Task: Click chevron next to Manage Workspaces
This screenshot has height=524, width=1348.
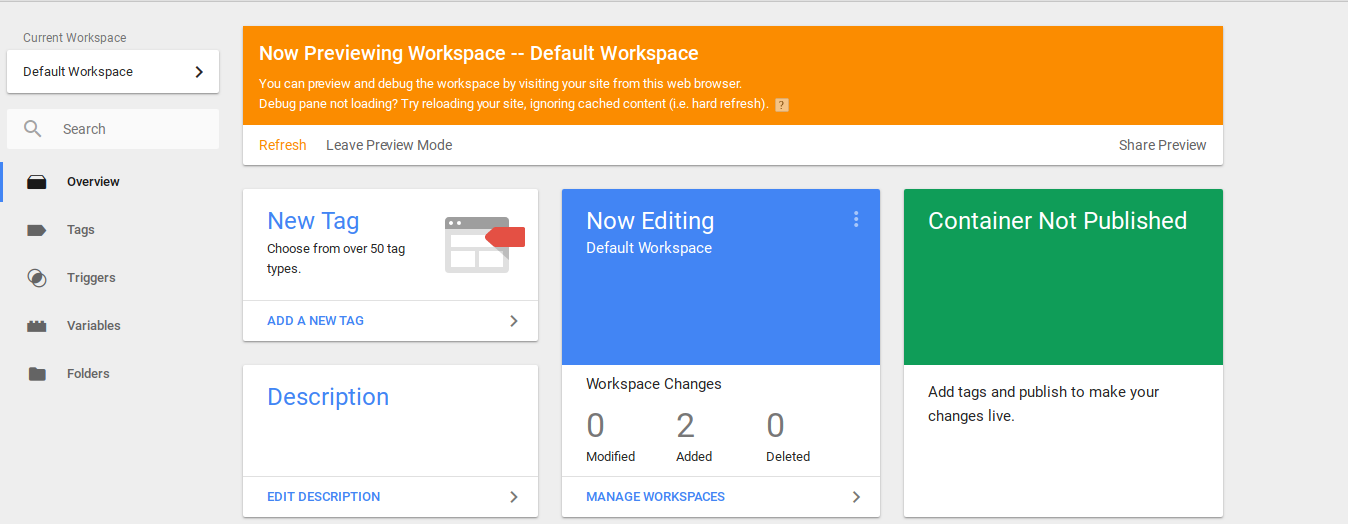Action: [x=856, y=497]
